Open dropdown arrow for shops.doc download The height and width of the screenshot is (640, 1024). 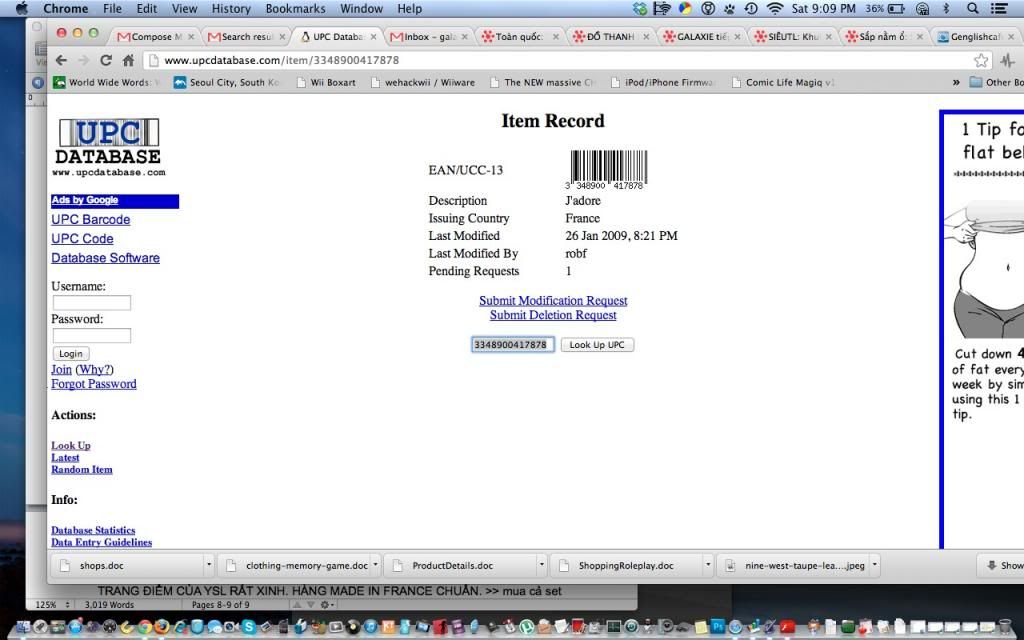point(208,565)
